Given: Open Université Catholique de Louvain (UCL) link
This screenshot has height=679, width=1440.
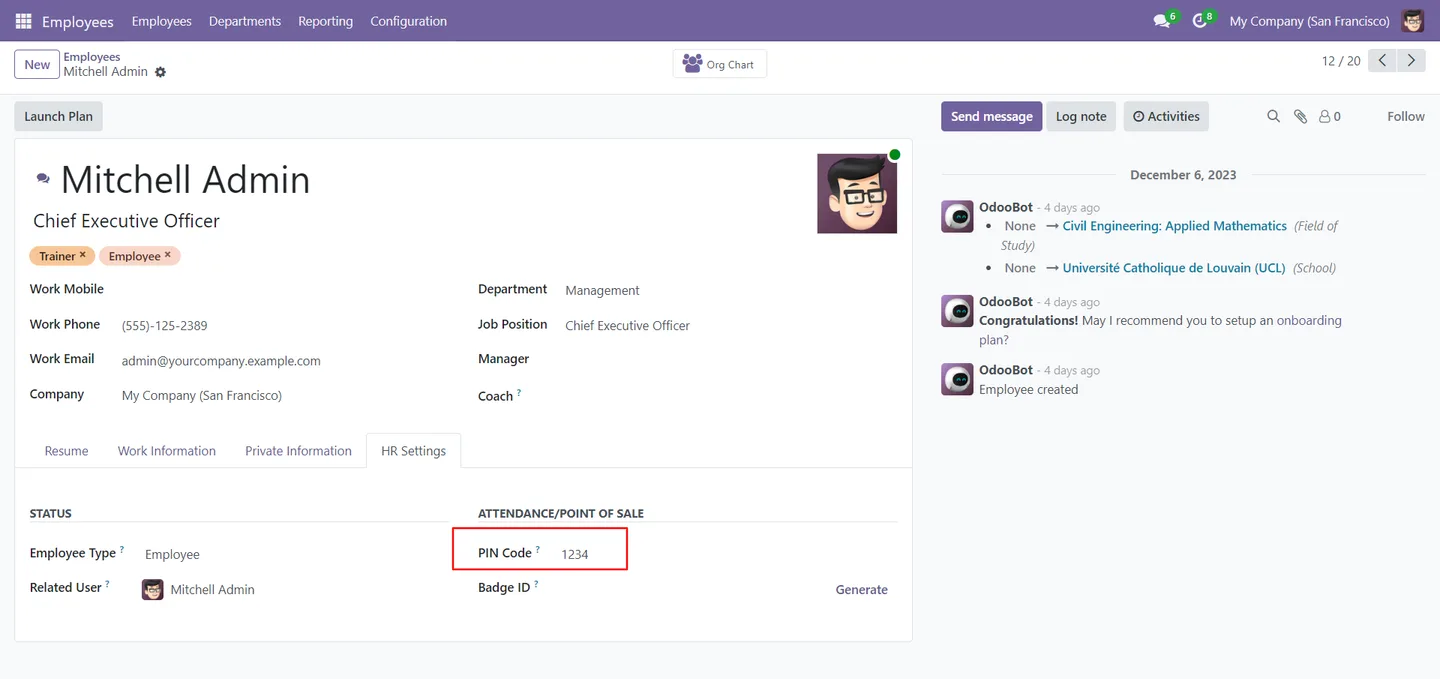Looking at the screenshot, I should [x=1174, y=268].
